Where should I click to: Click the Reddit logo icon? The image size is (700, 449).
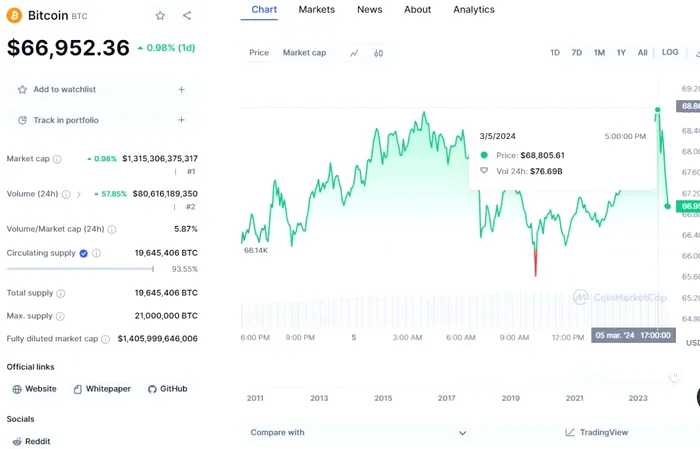click(x=17, y=441)
